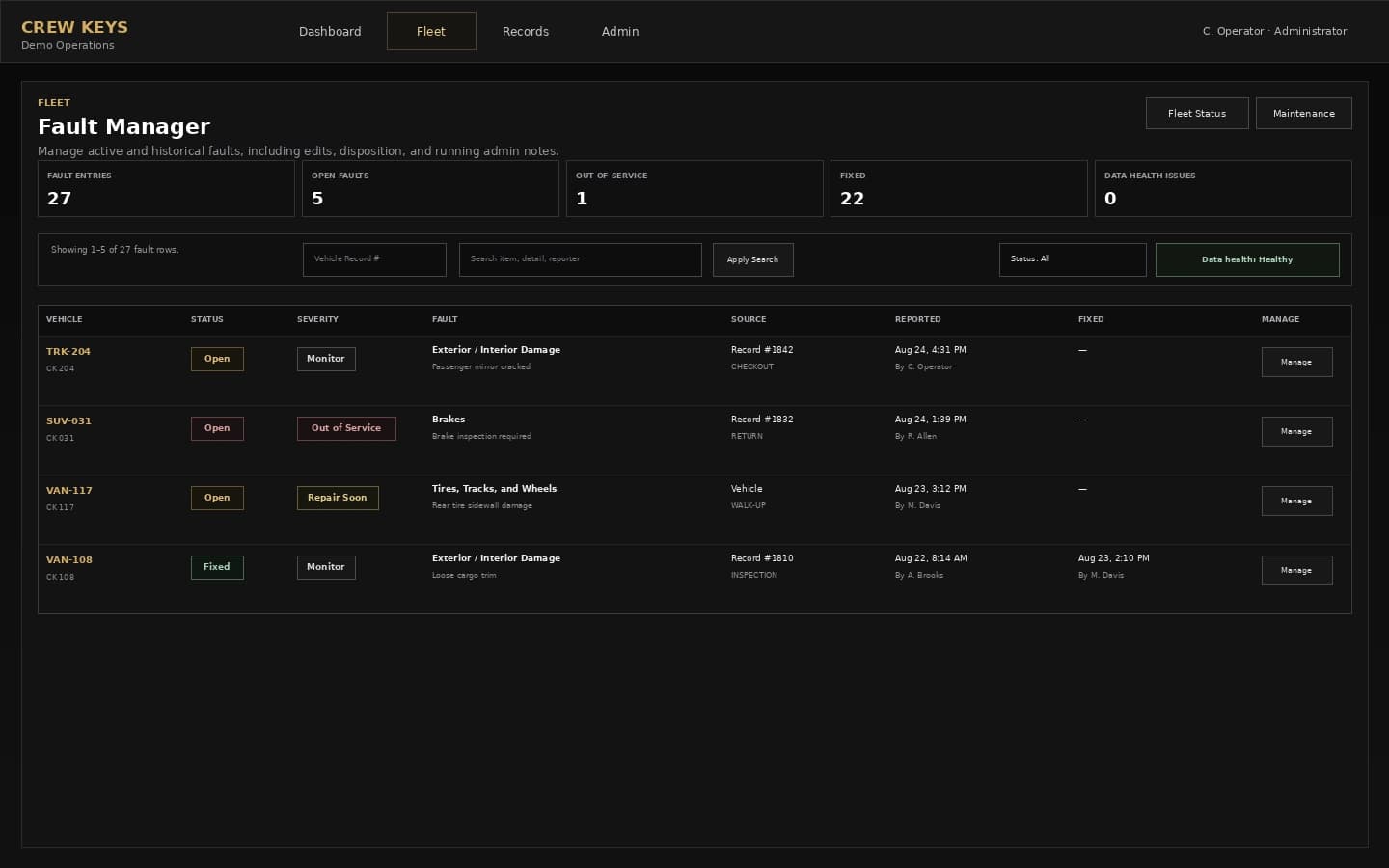Screen dimensions: 1389x868
Task: Click the Aug 23, 2:10 PM fixed time
Action: pyautogui.click(x=1113, y=558)
